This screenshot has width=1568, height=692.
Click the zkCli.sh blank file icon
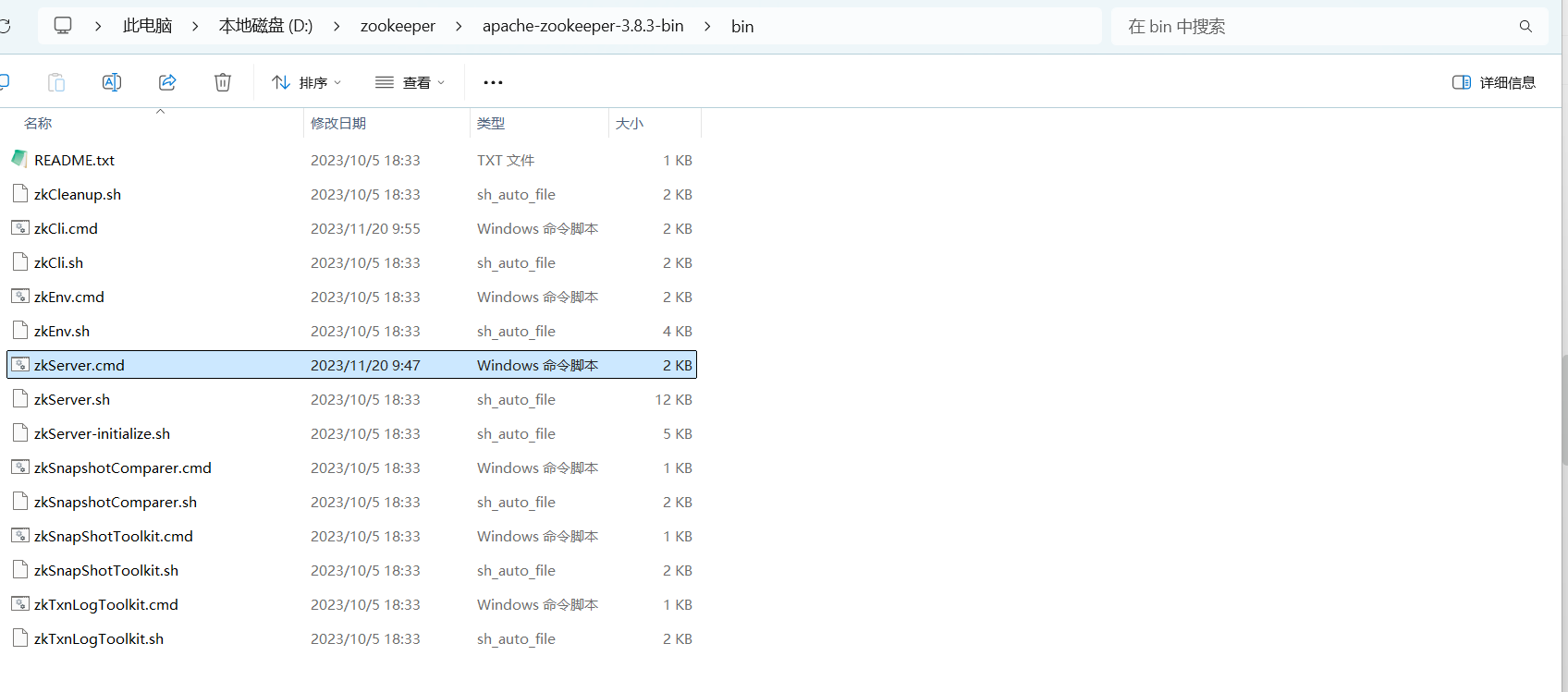[20, 261]
